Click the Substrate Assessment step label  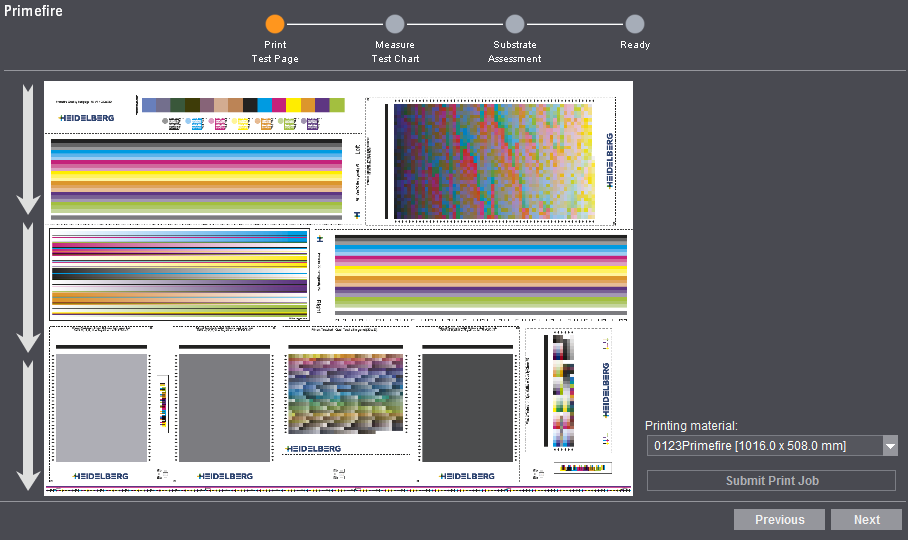(x=514, y=52)
